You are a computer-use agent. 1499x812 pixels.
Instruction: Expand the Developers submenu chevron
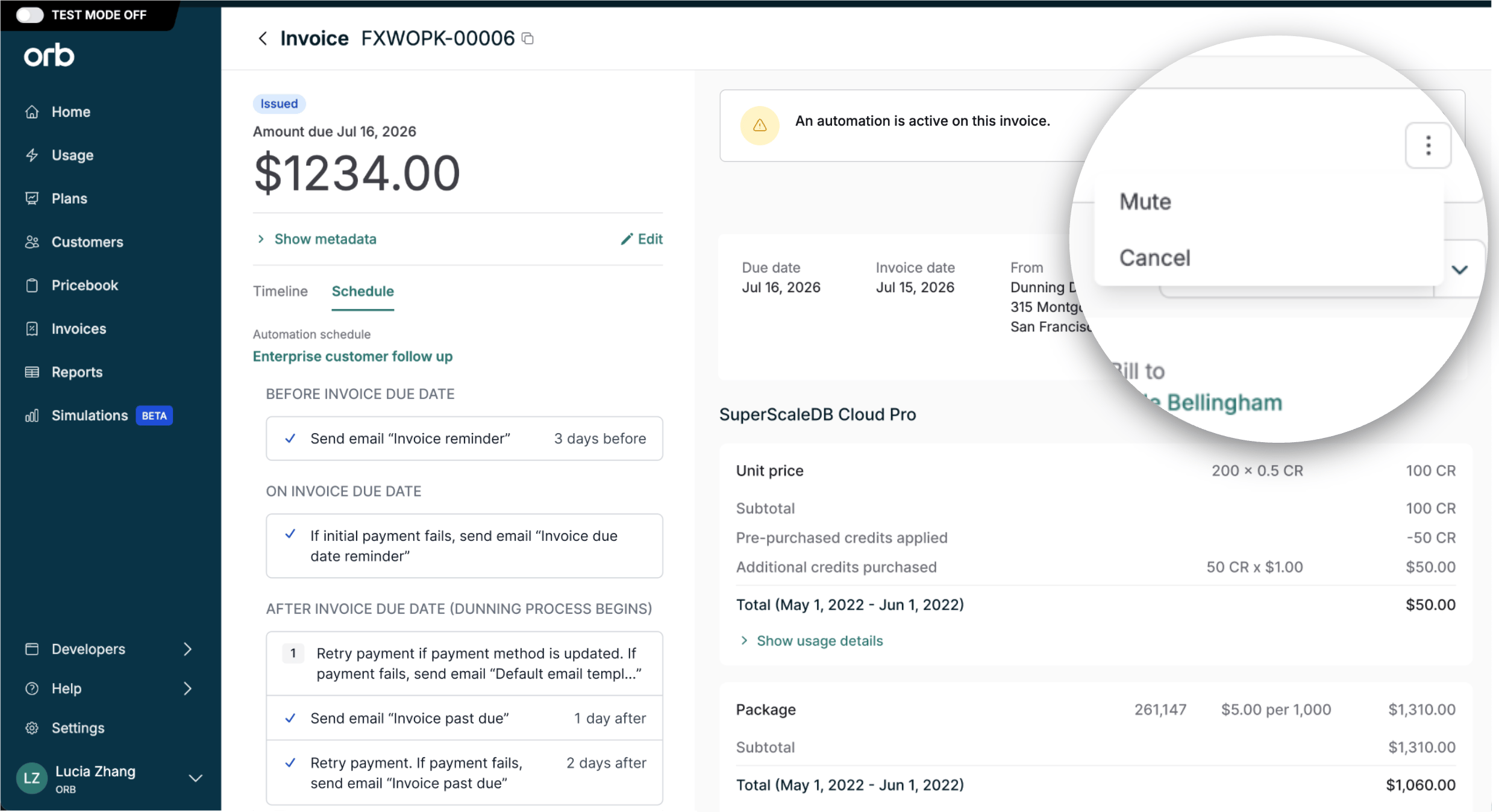187,649
